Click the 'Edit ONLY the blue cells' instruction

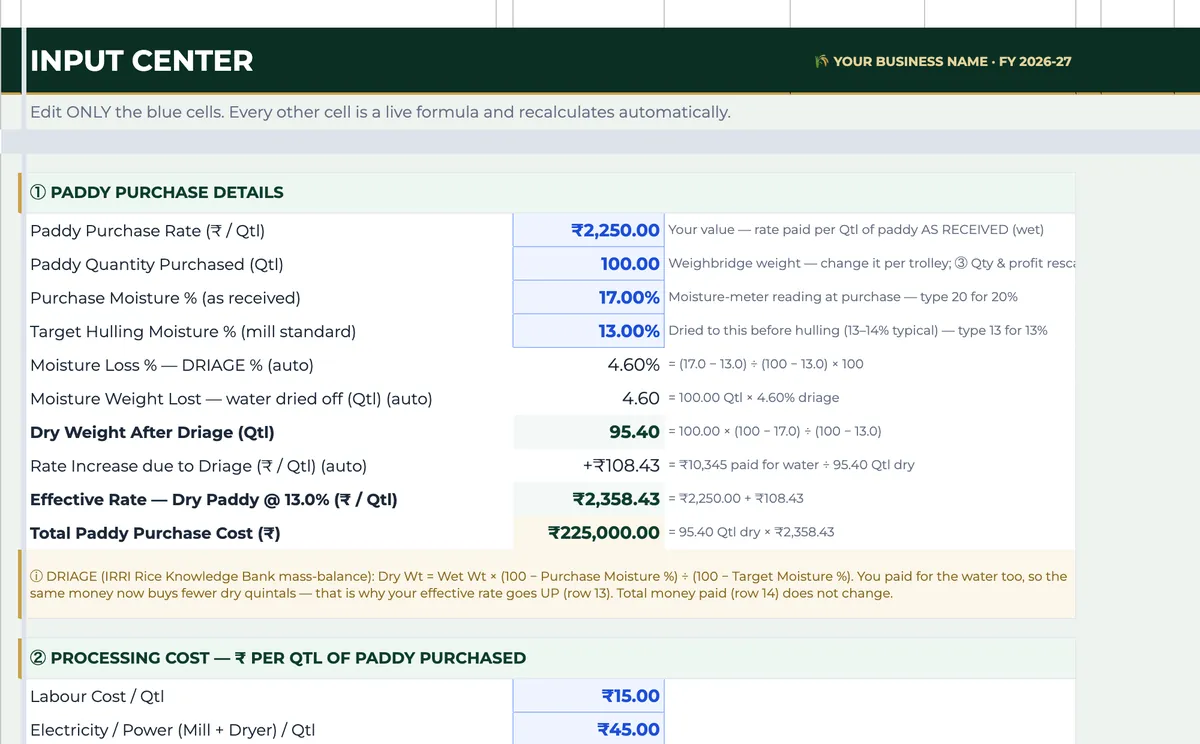pyautogui.click(x=380, y=112)
